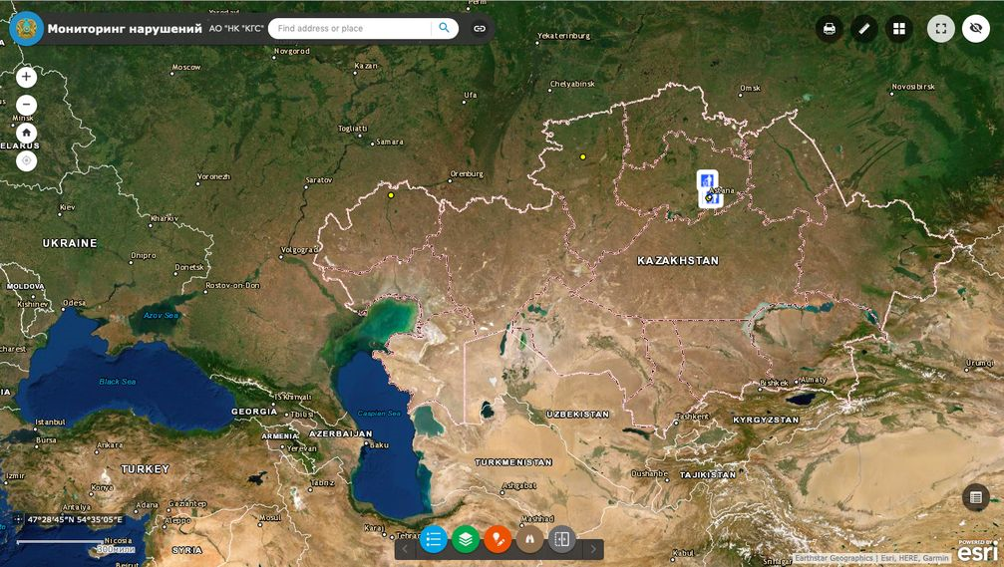
Task: Open the brown binoculars widget
Action: pos(529,540)
